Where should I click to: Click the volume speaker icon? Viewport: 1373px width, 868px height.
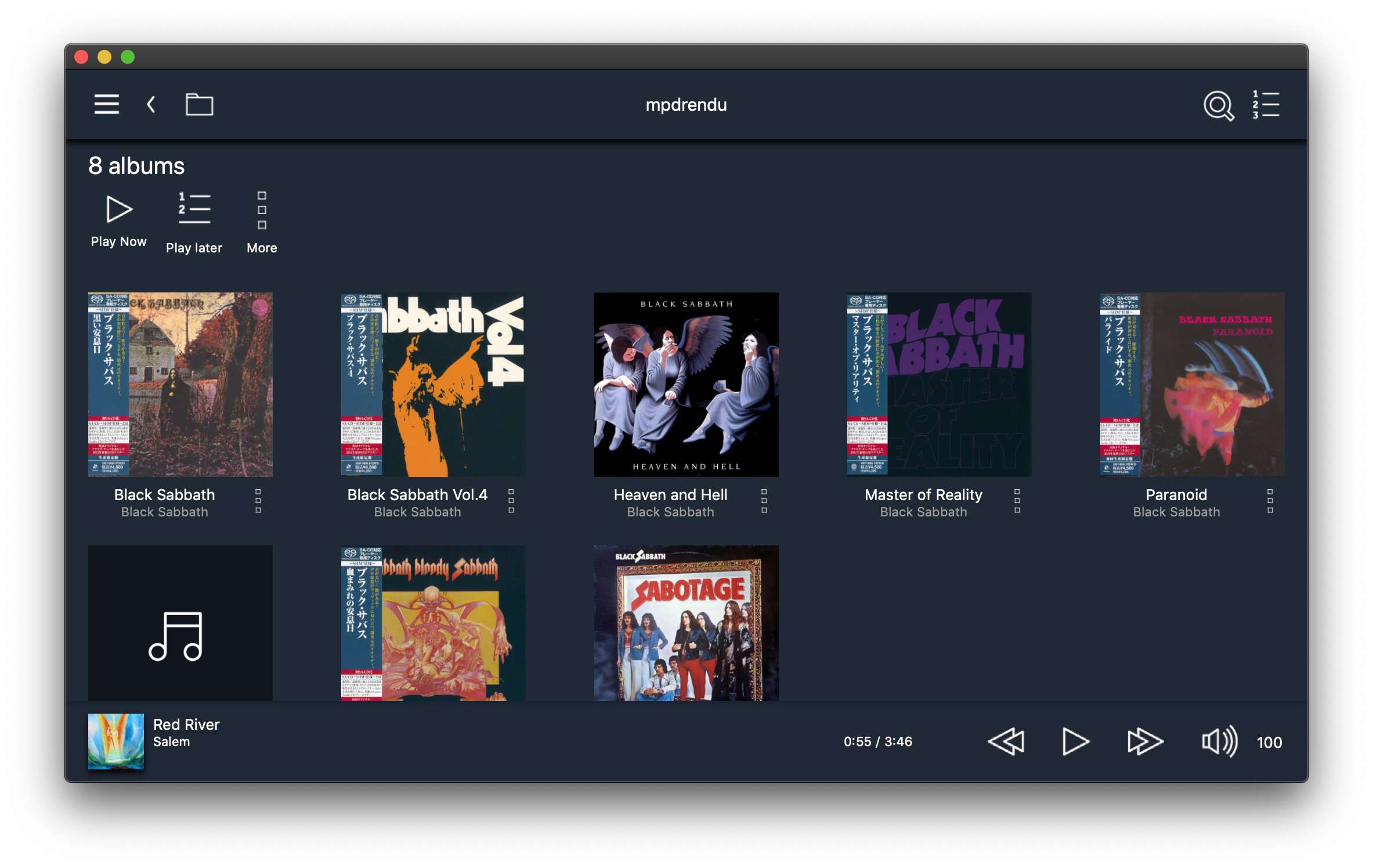(1219, 742)
